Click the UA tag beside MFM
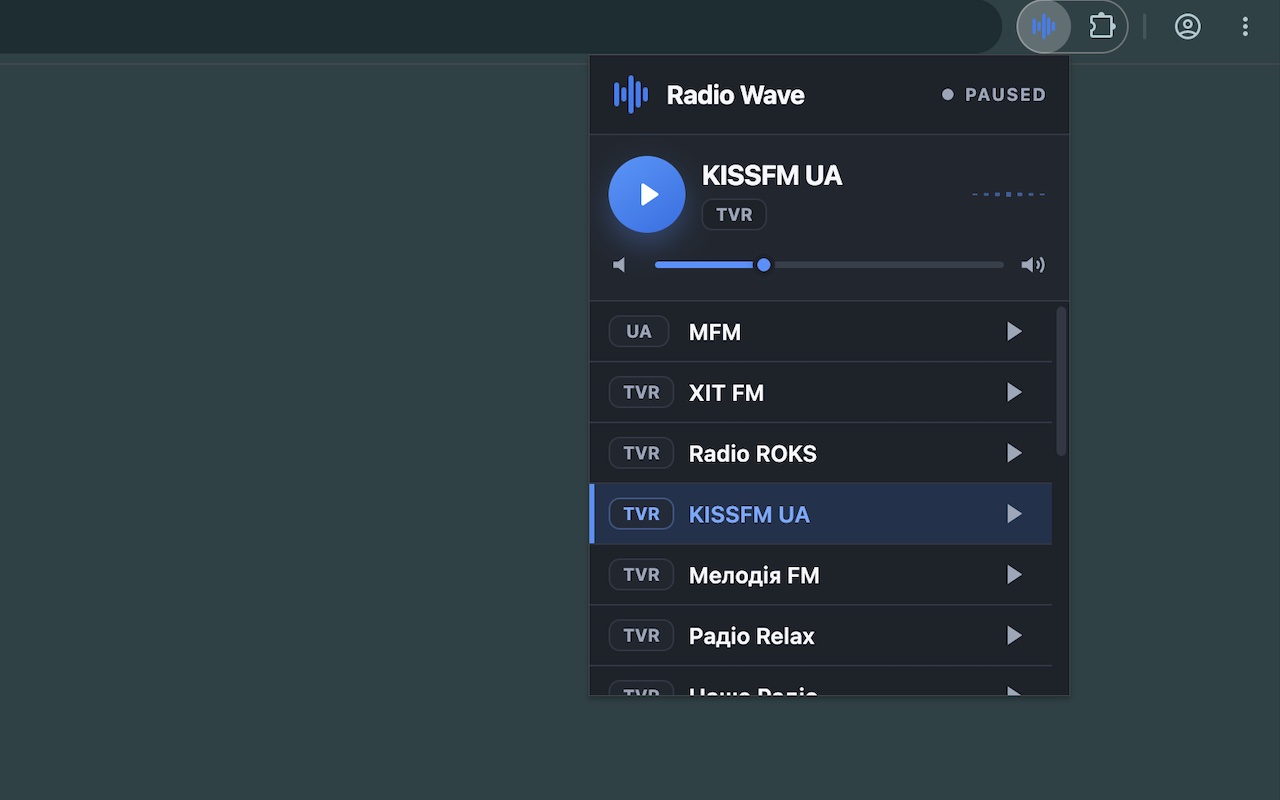The image size is (1280, 800). click(x=639, y=332)
